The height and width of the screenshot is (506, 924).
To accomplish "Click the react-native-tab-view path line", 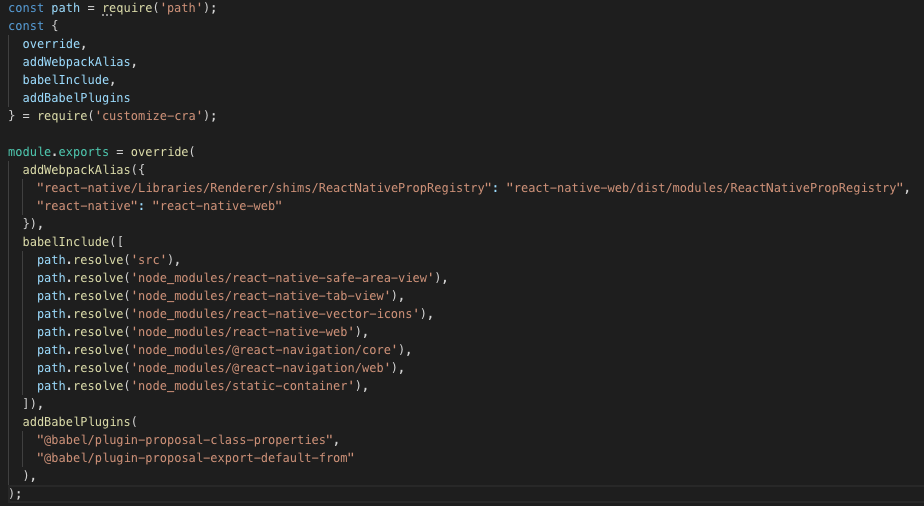I will tap(221, 296).
